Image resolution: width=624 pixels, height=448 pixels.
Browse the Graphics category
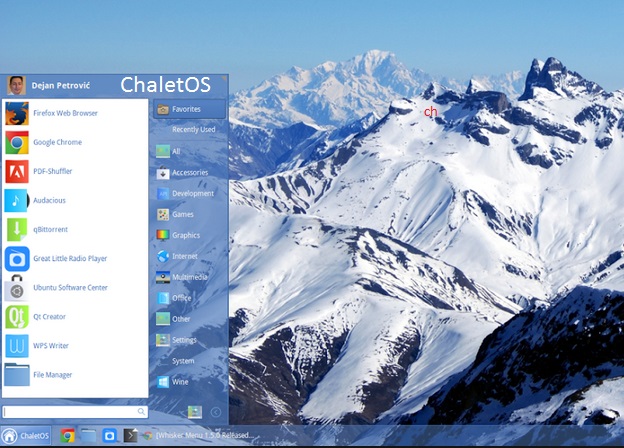click(189, 235)
